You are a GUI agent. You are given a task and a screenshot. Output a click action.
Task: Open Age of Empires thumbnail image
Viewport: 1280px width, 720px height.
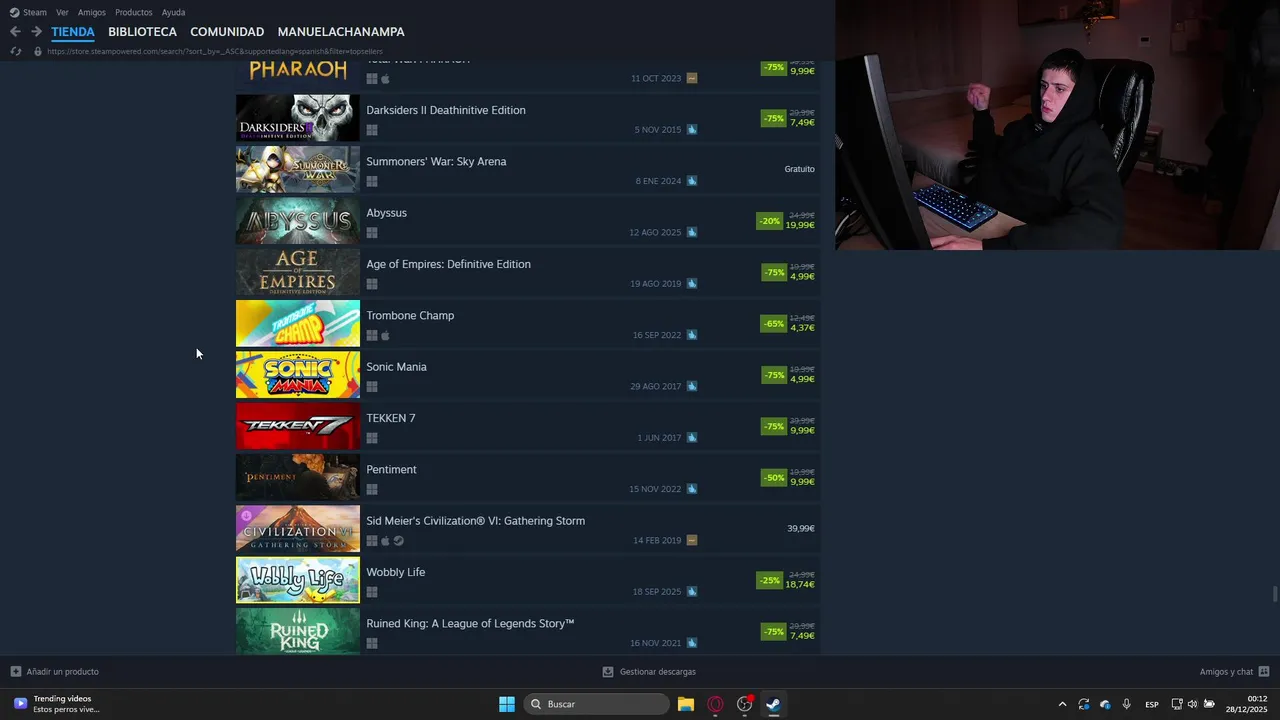298,272
